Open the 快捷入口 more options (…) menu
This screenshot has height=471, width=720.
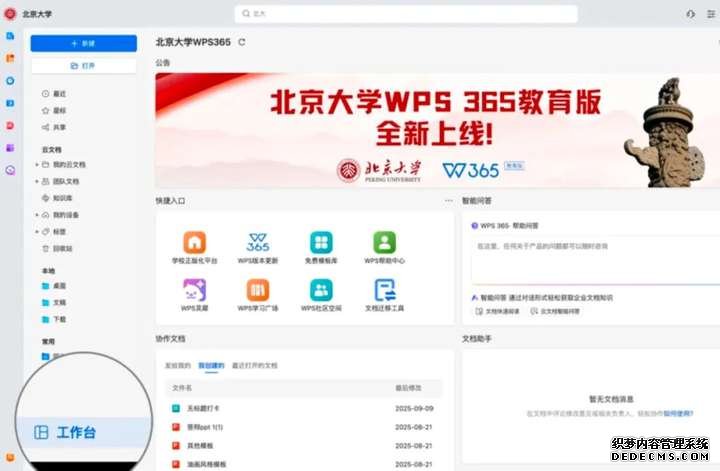[x=449, y=201]
